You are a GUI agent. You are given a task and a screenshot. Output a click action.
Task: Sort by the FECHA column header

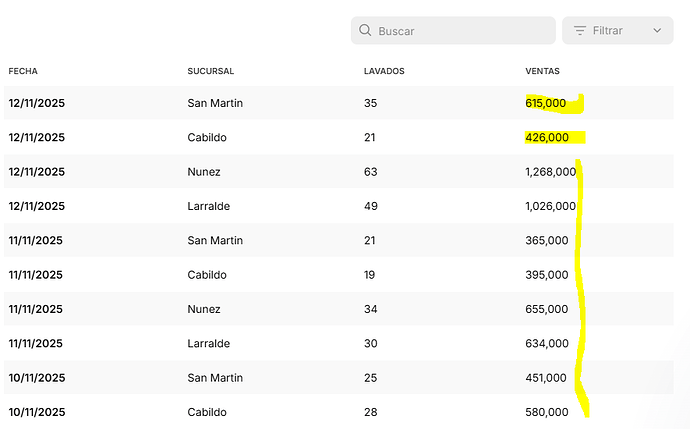(23, 71)
